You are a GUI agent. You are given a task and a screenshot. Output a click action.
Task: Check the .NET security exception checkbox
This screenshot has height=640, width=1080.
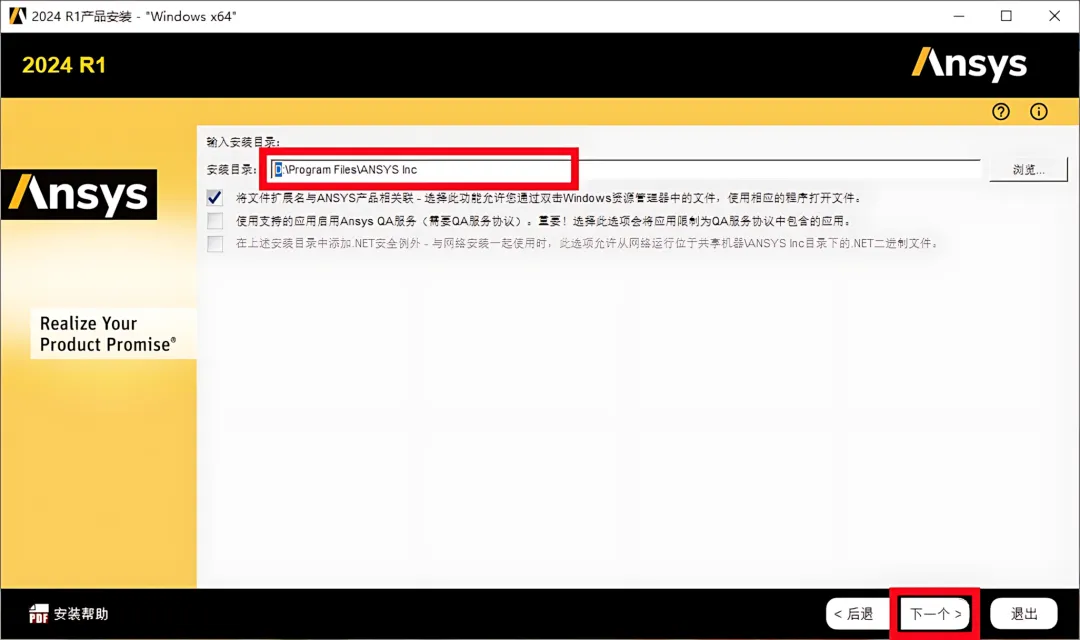(215, 243)
